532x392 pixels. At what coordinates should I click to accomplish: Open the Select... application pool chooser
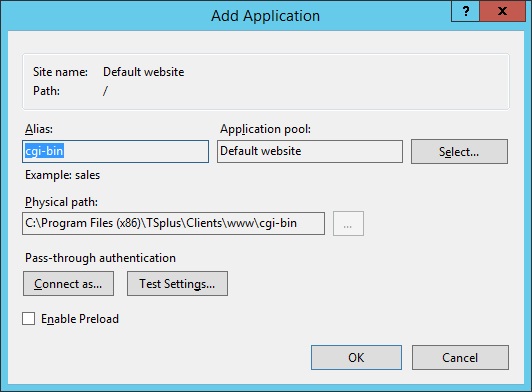[459, 151]
